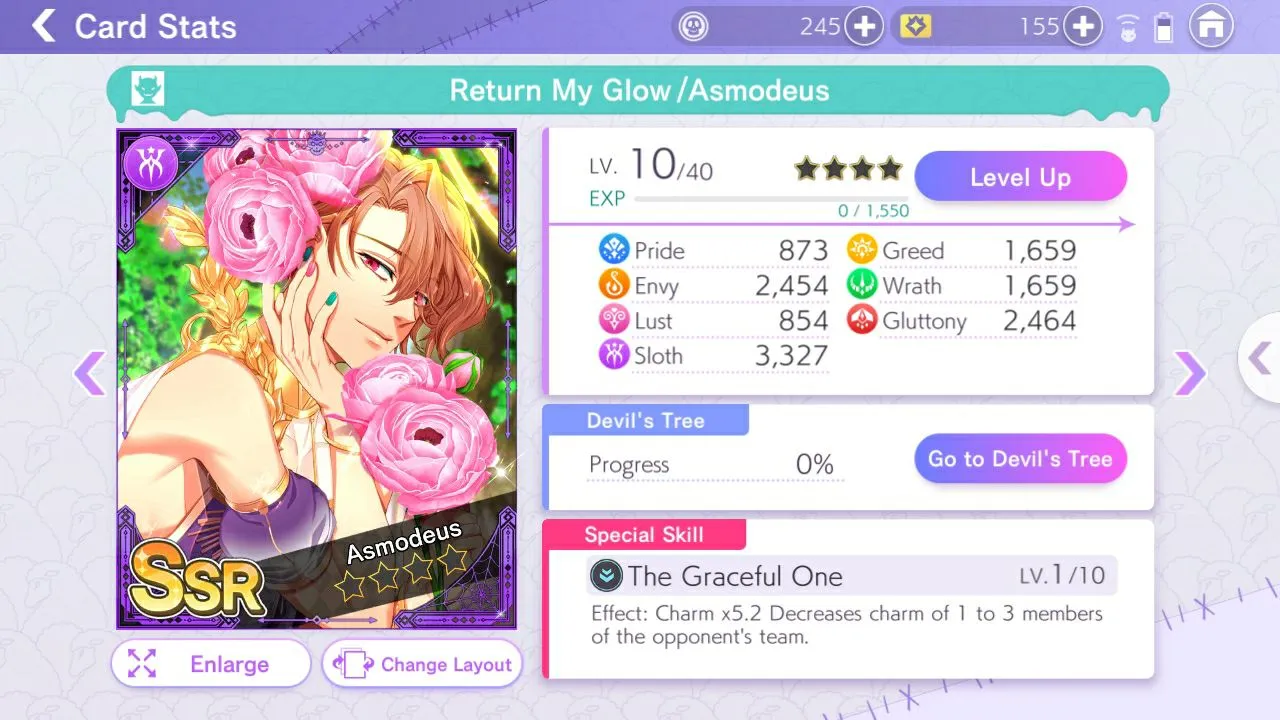This screenshot has height=720, width=1280.
Task: Go back using the Card Stats arrow
Action: (43, 26)
